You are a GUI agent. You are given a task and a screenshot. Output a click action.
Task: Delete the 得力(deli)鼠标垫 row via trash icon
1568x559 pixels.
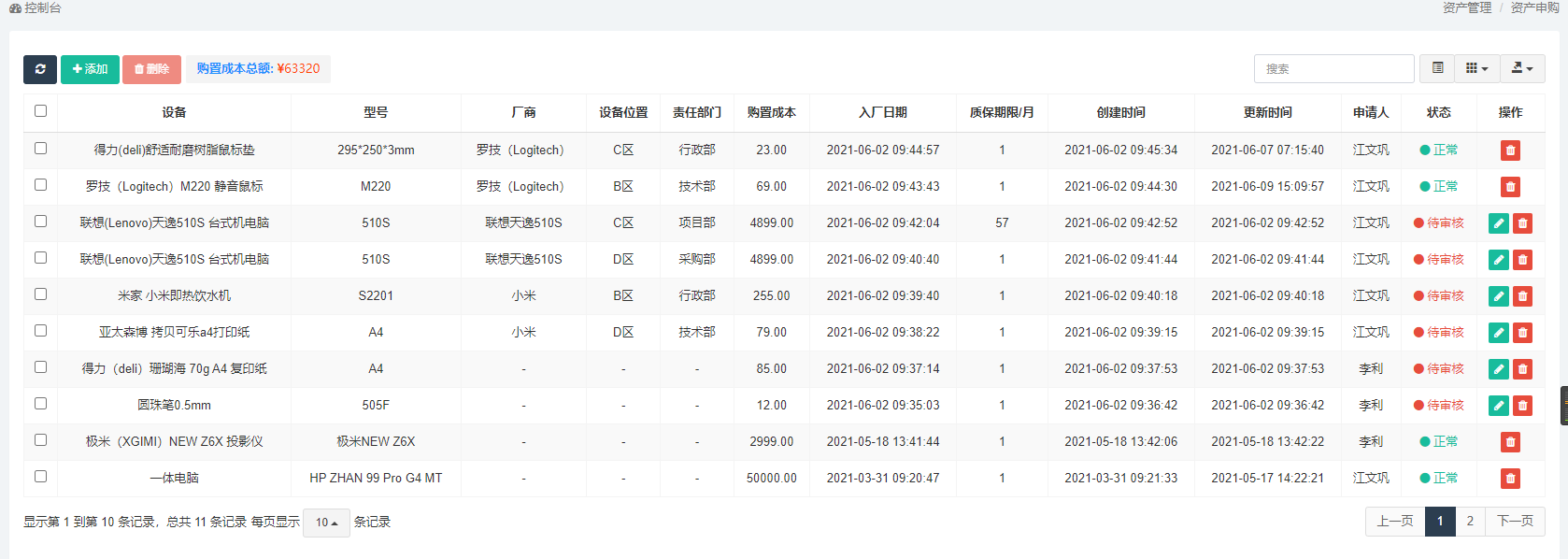1510,150
